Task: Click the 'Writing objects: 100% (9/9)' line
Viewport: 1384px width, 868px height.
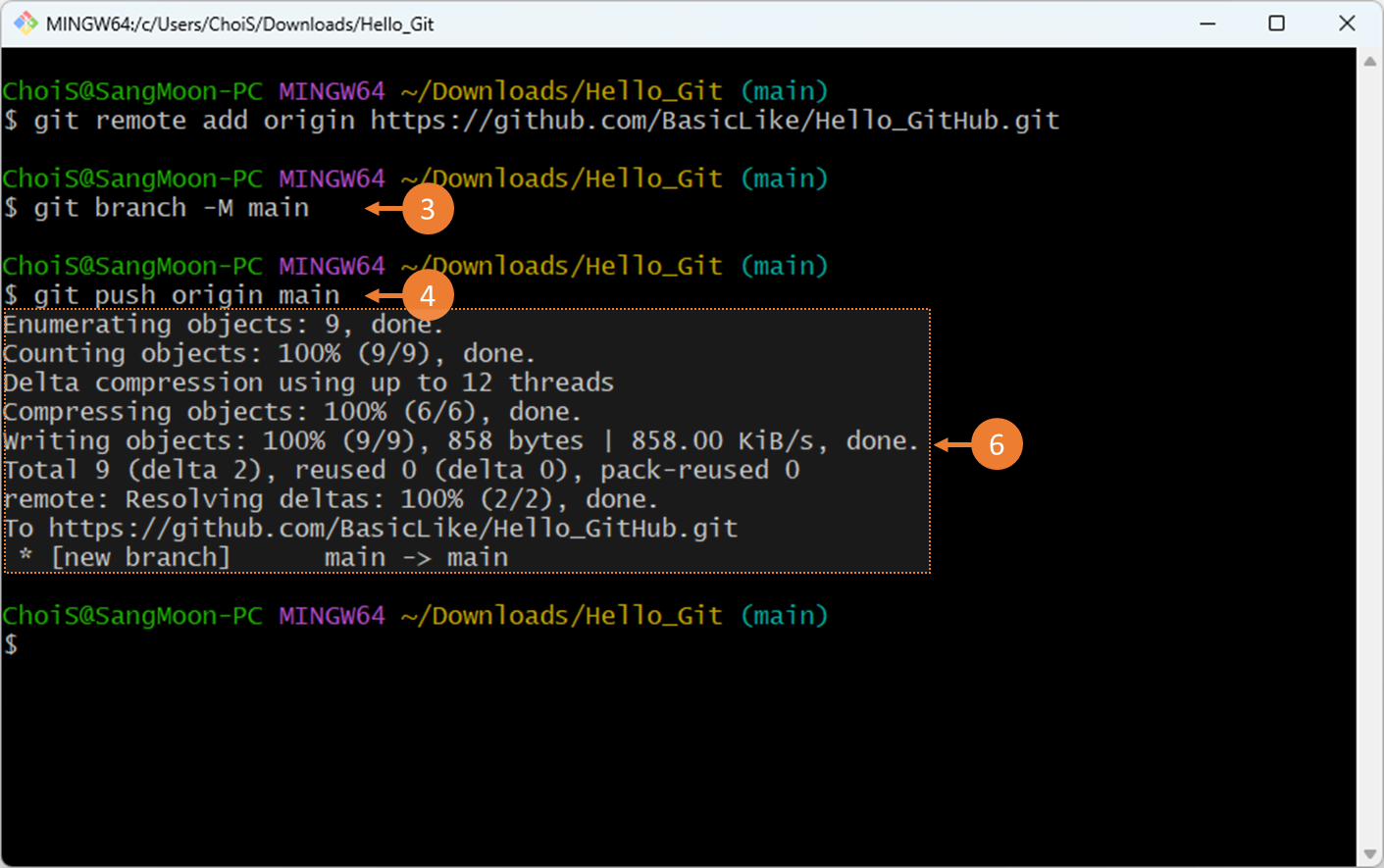Action: coord(461,441)
